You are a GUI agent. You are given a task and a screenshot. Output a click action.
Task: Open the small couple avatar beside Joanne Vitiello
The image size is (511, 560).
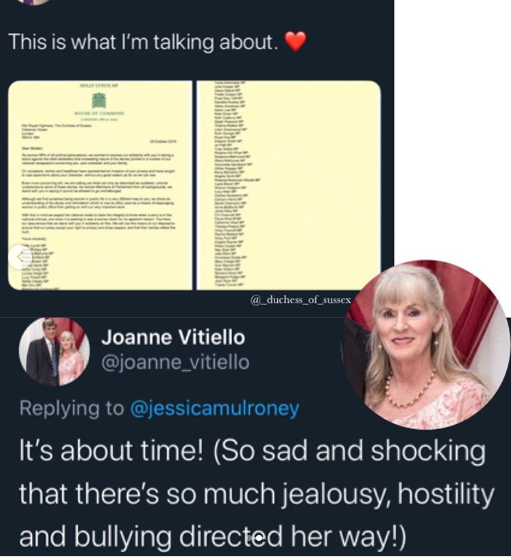coord(54,352)
